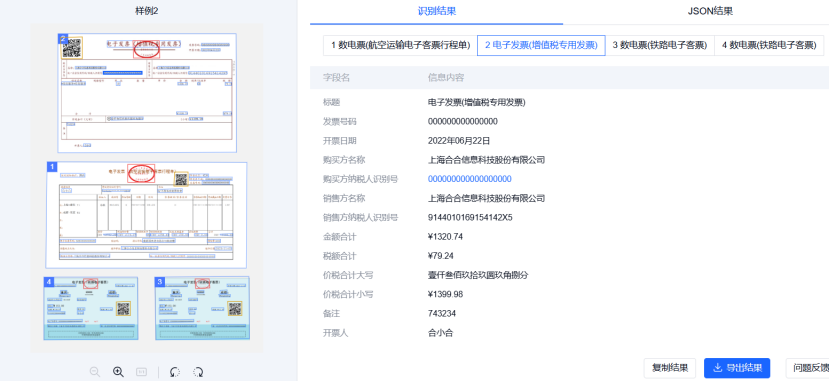Rotate the preview clockwise
This screenshot has height=382, width=830.
click(199, 372)
